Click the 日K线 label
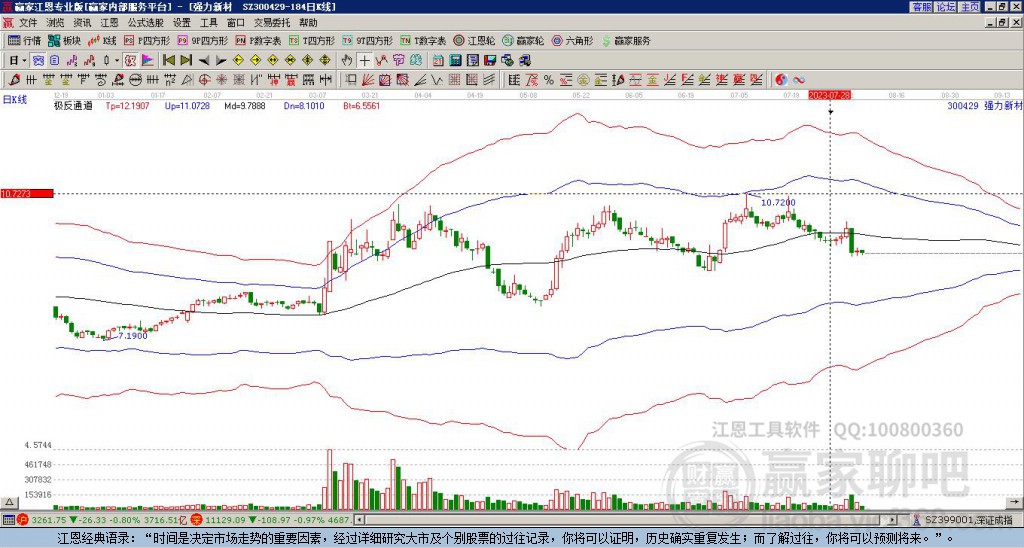This screenshot has width=1024, height=548. coord(15,100)
